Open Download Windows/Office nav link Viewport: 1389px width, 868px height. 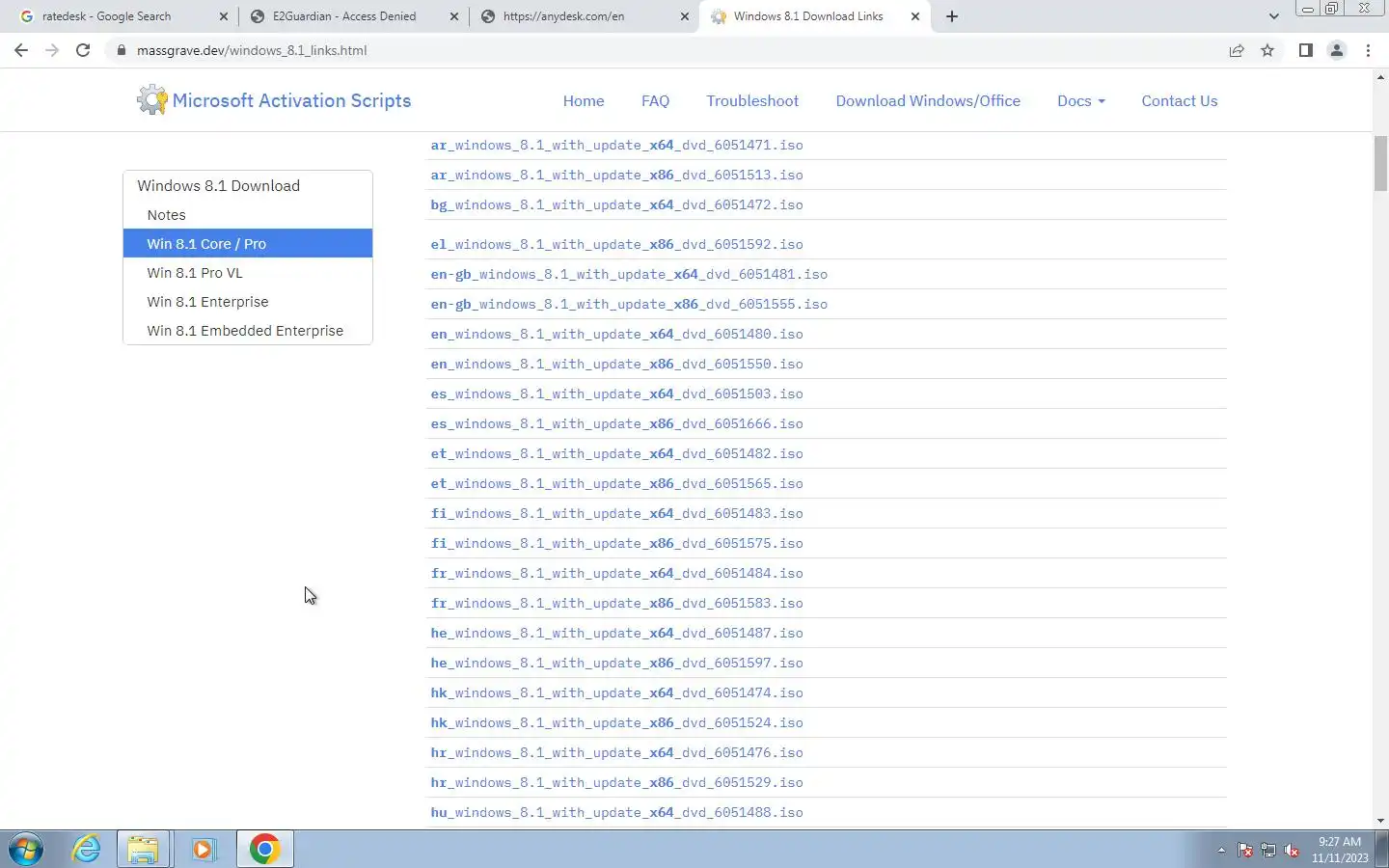tap(928, 100)
